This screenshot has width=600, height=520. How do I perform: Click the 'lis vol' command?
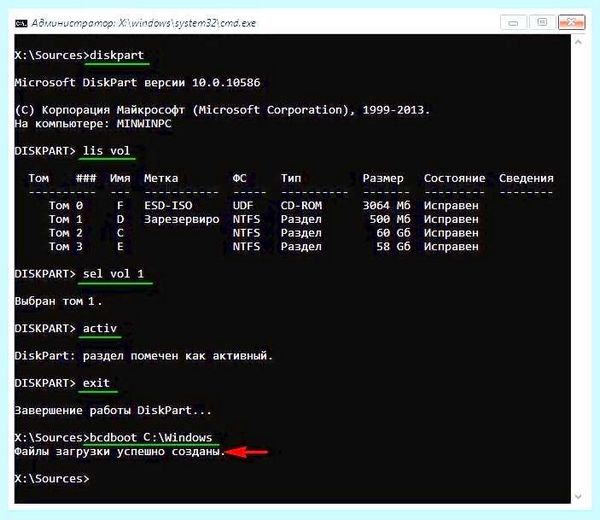click(106, 151)
